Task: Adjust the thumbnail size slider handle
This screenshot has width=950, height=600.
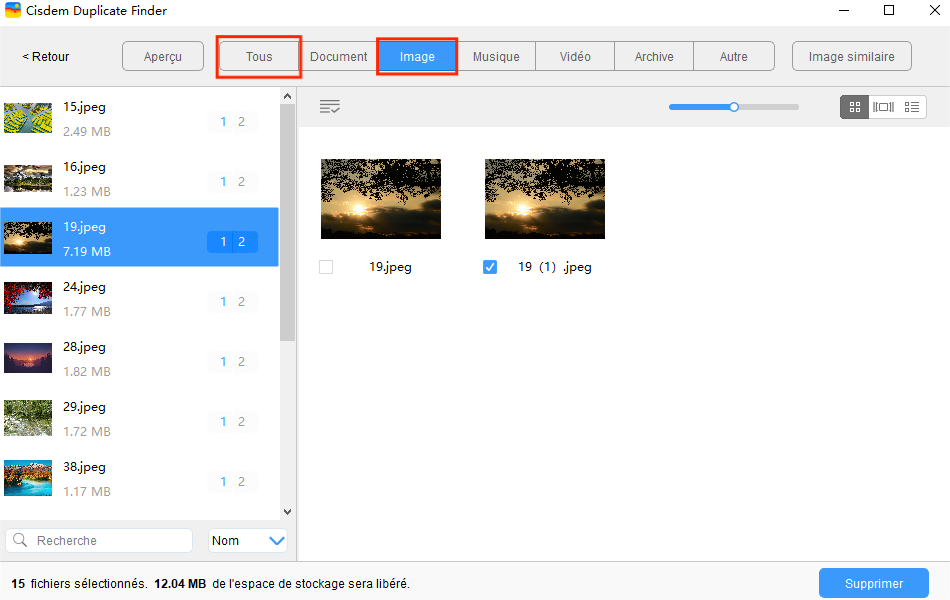Action: [734, 107]
